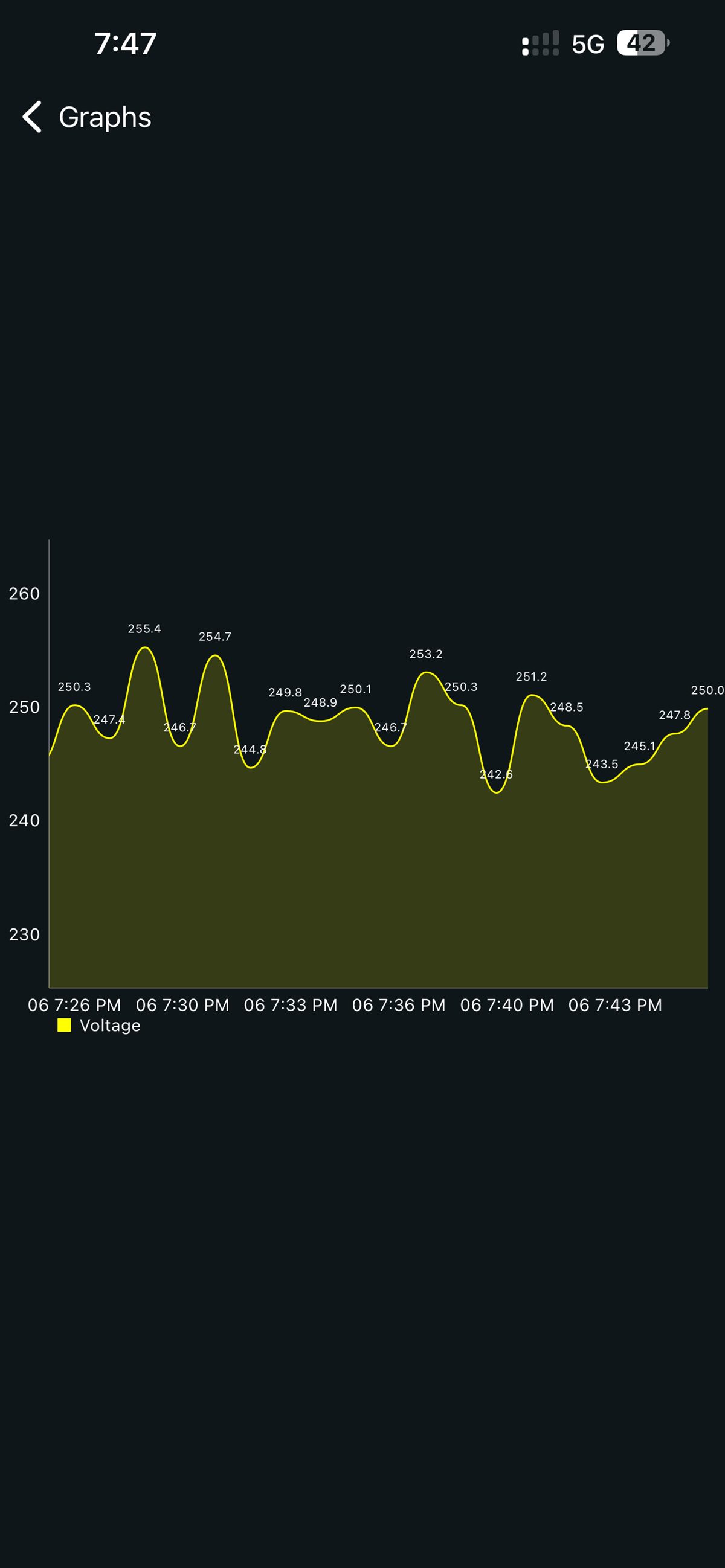Tap the 7:47 status bar clock
Viewport: 725px width, 1568px height.
click(x=126, y=44)
